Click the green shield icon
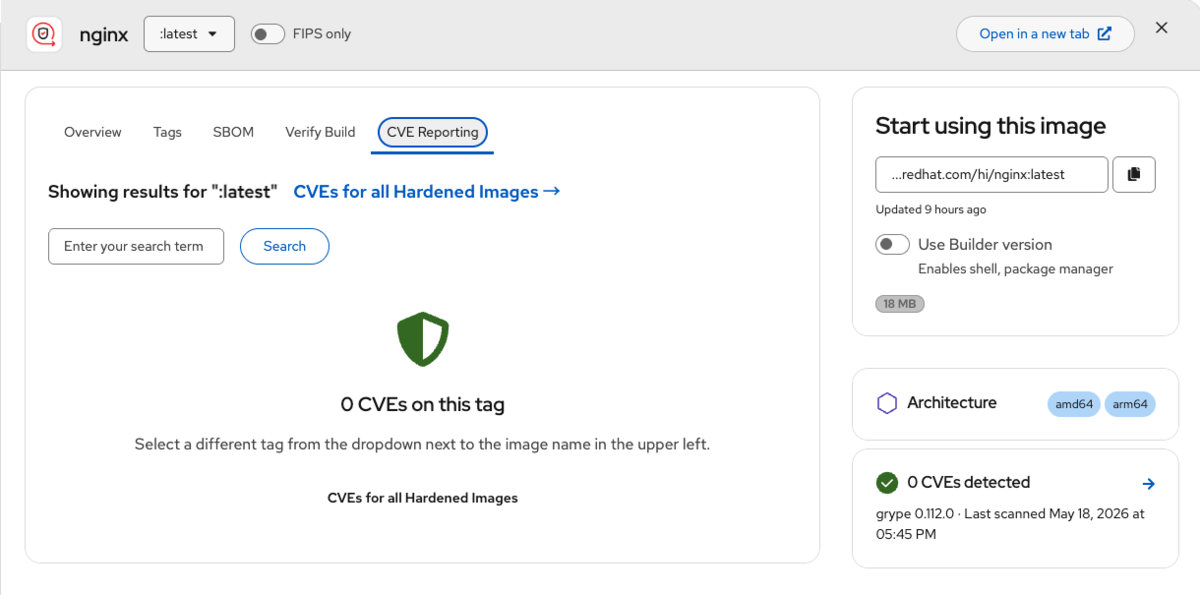Screen dimensions: 1200x595 (x=423, y=339)
